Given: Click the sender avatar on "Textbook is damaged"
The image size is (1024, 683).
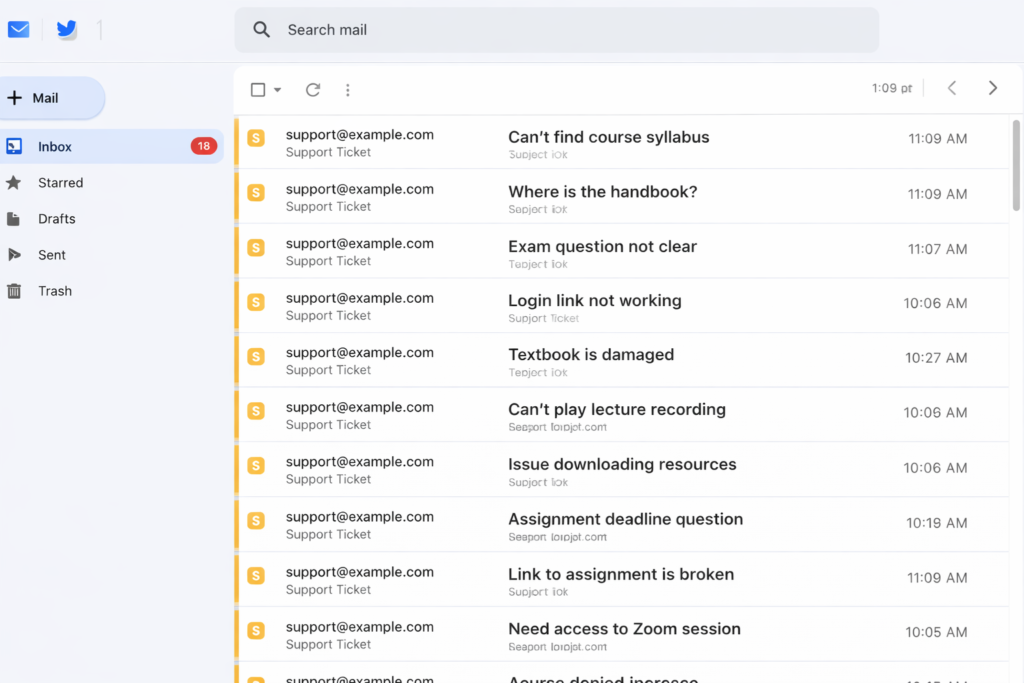Looking at the screenshot, I should pos(256,356).
